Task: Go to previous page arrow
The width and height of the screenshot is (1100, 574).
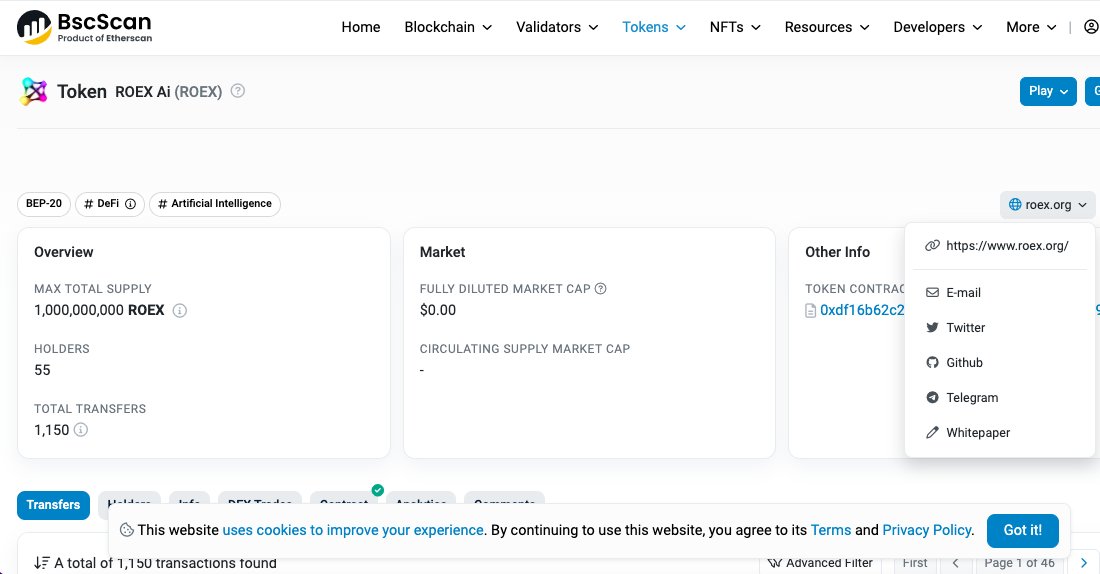Action: (955, 563)
